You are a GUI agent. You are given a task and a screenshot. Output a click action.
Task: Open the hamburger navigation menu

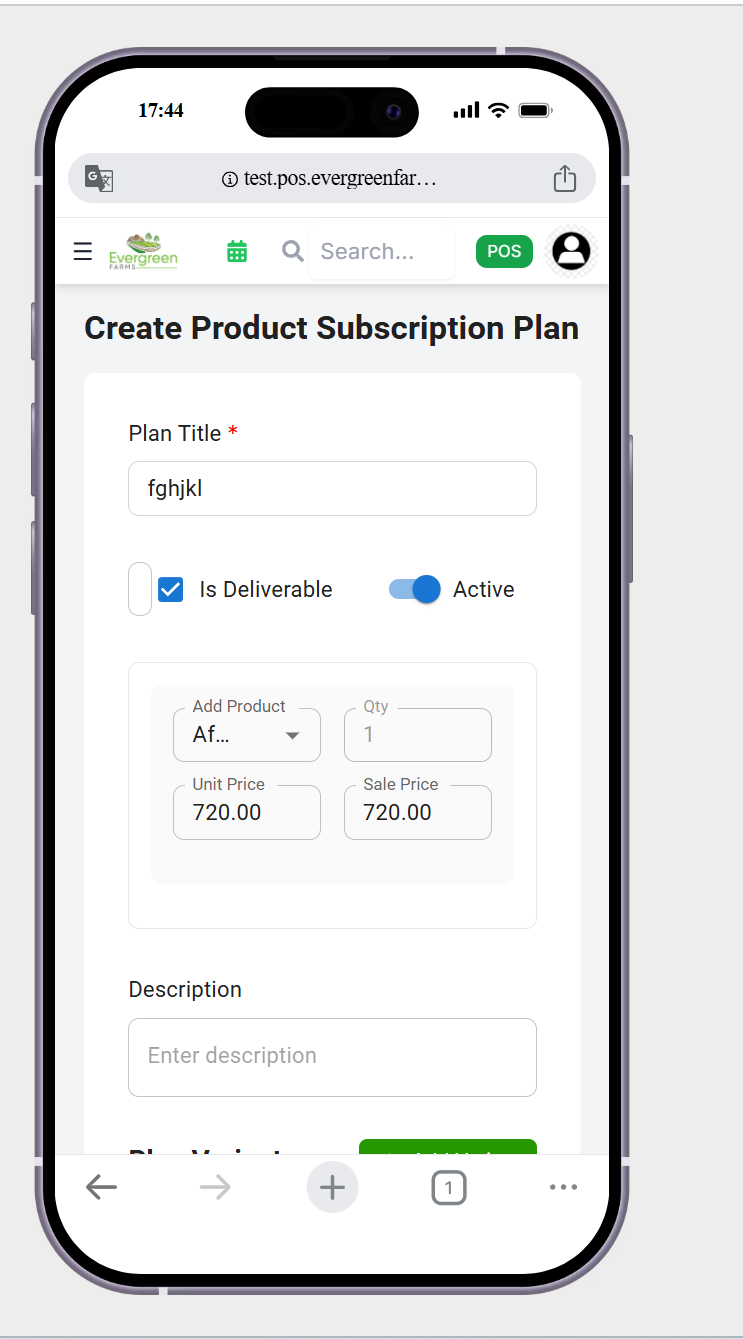click(x=82, y=251)
